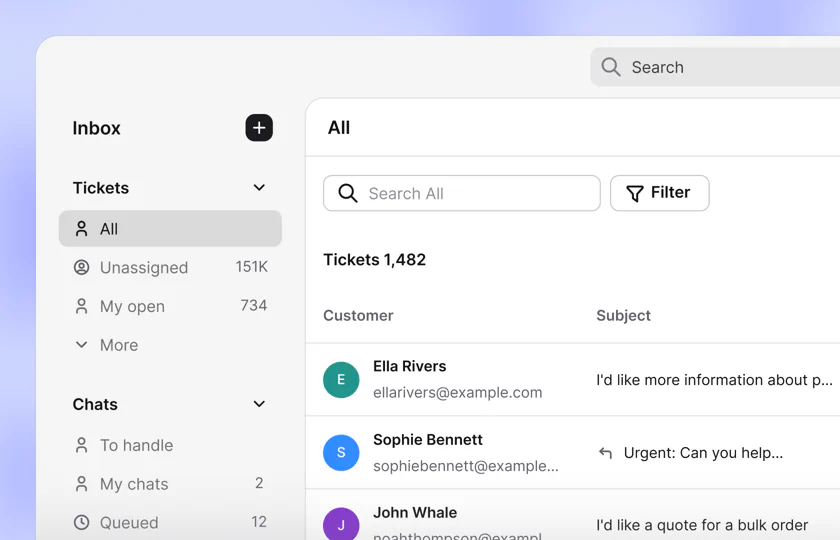This screenshot has width=840, height=540.
Task: Click the Filter button
Action: point(659,193)
